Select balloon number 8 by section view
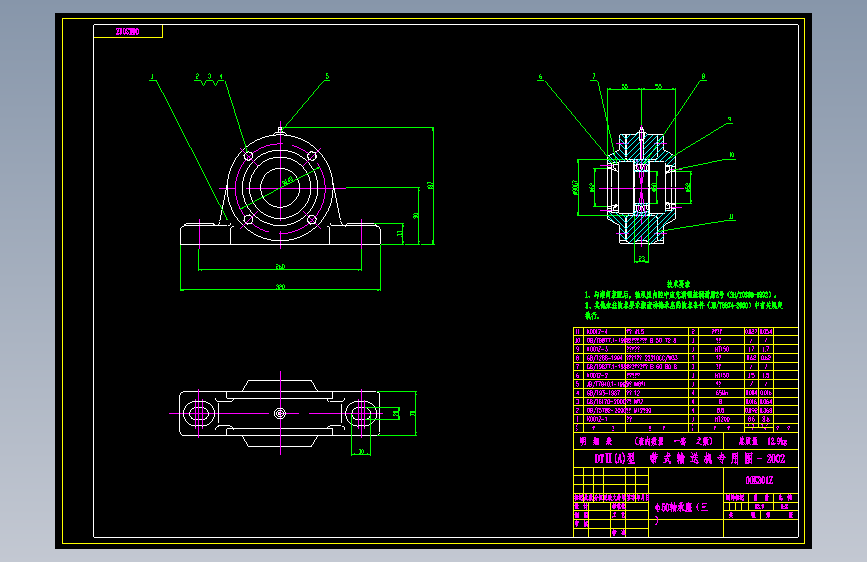The height and width of the screenshot is (562, 867). (x=703, y=76)
